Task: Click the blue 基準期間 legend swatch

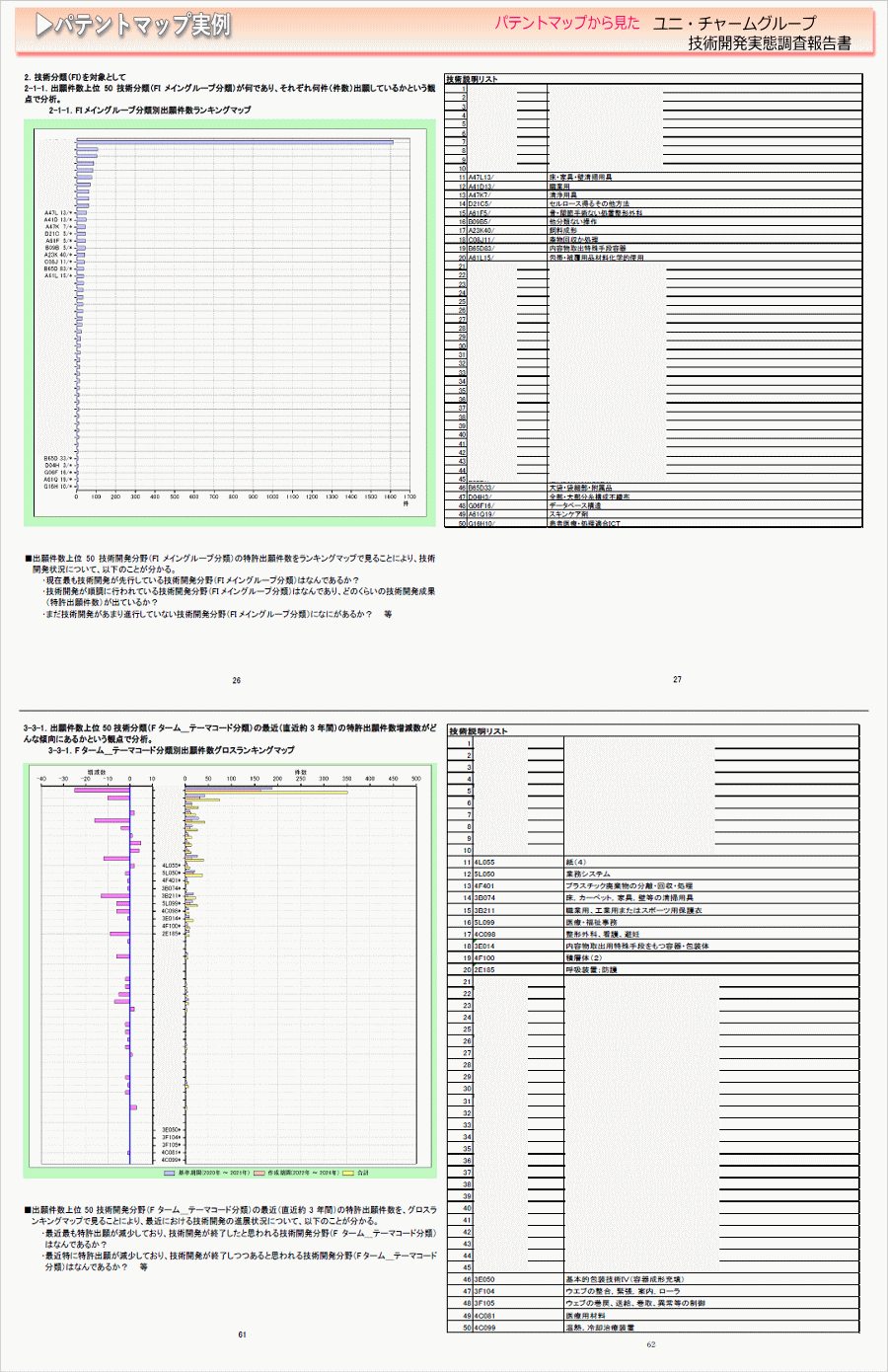Action: 170,1173
